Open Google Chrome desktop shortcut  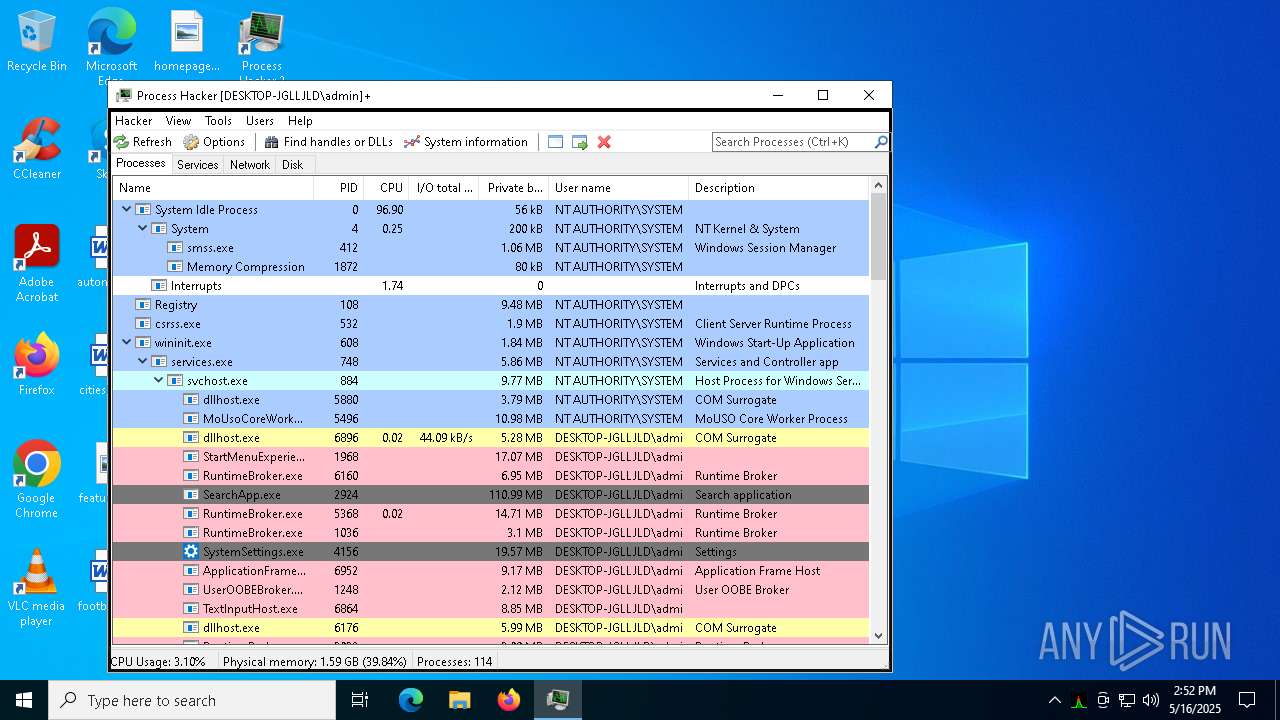click(37, 480)
